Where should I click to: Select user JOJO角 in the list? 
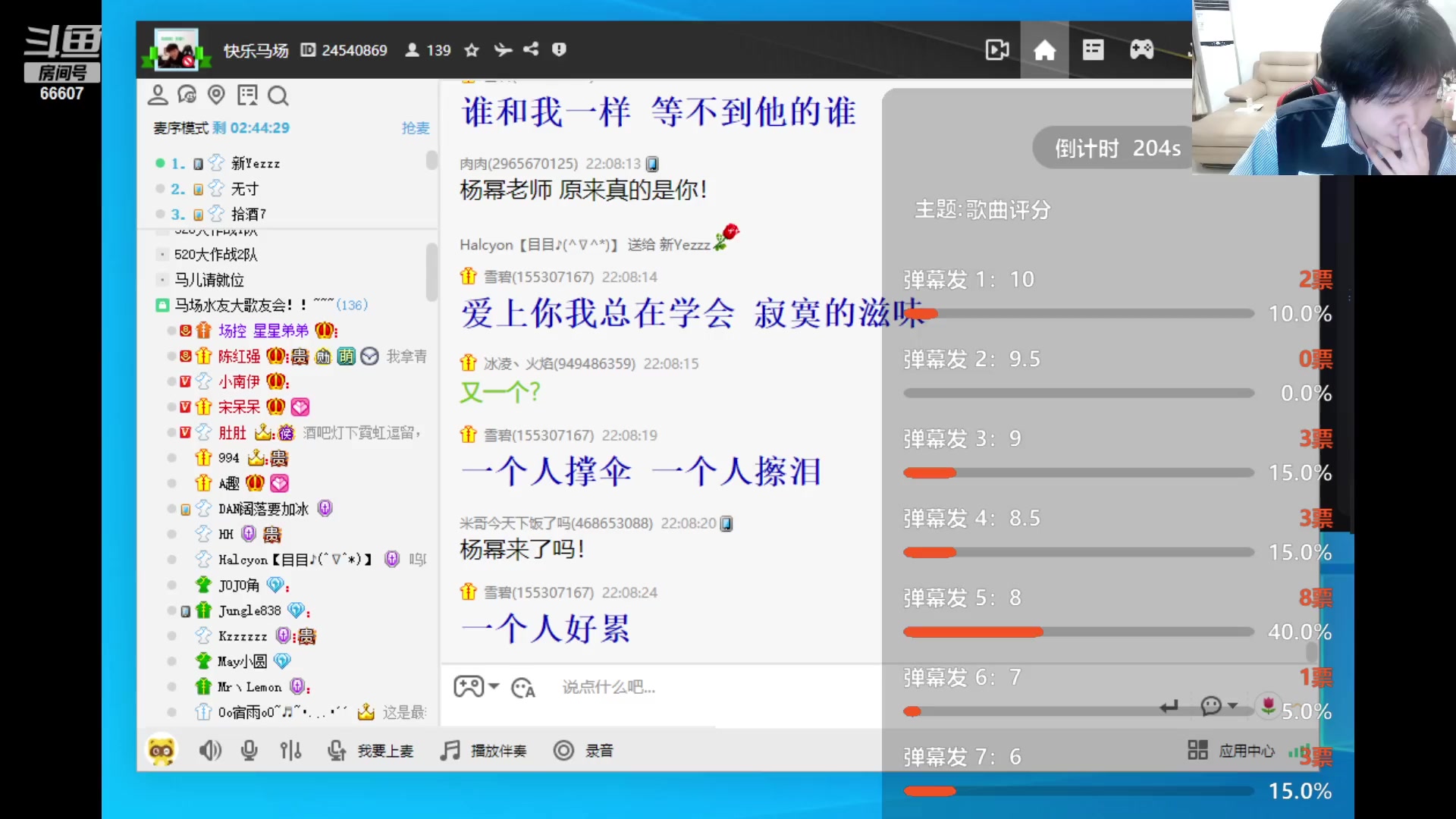pos(239,585)
